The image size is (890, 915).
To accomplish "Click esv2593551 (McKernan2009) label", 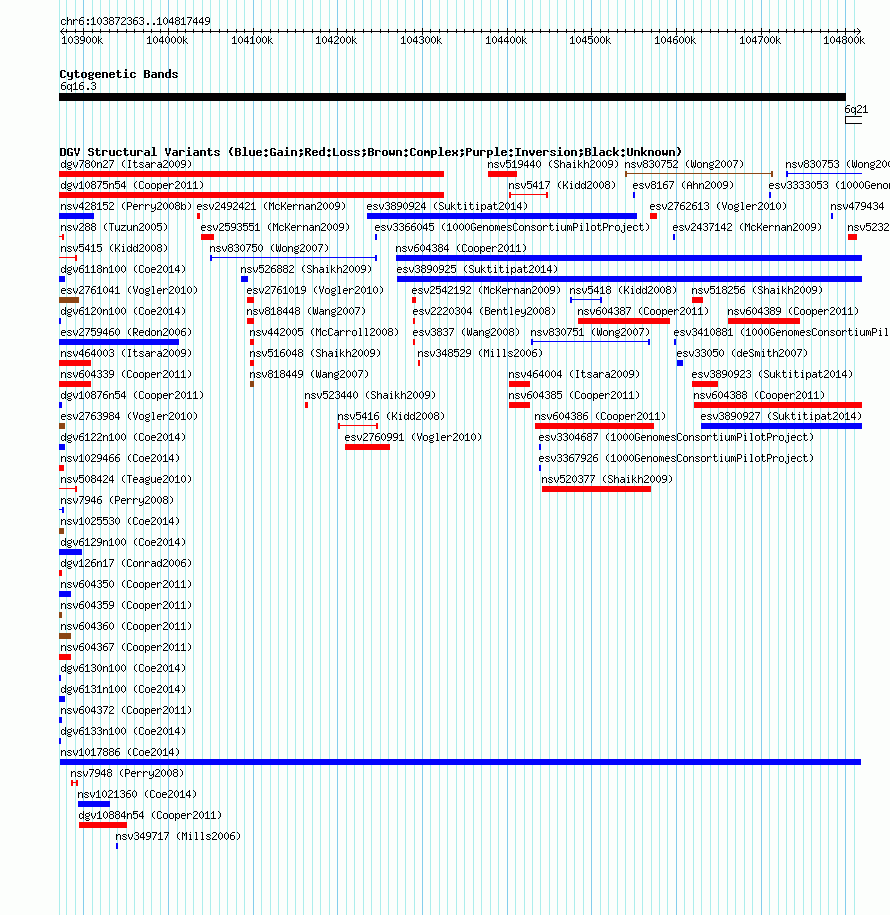I will [x=275, y=228].
